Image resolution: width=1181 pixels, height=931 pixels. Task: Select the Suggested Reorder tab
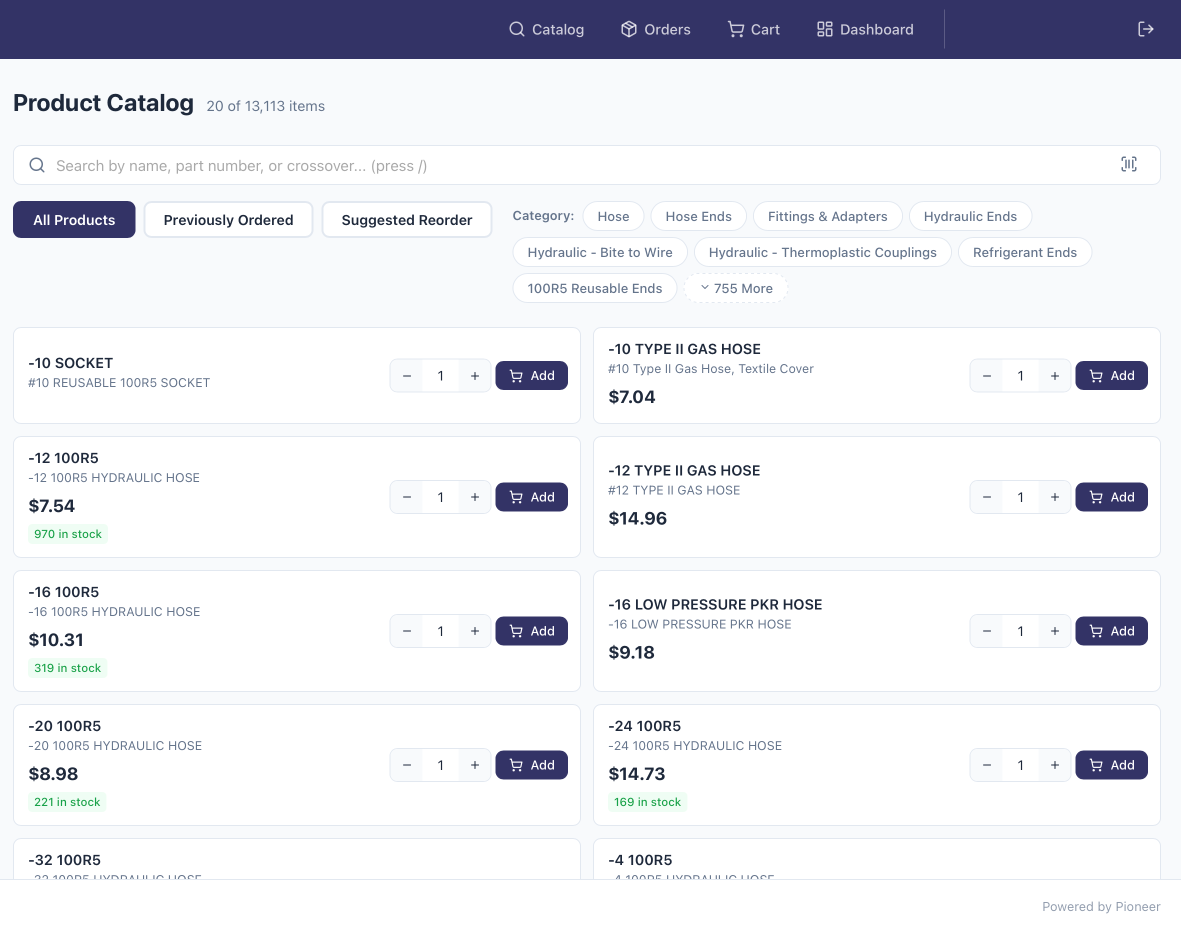coord(406,220)
